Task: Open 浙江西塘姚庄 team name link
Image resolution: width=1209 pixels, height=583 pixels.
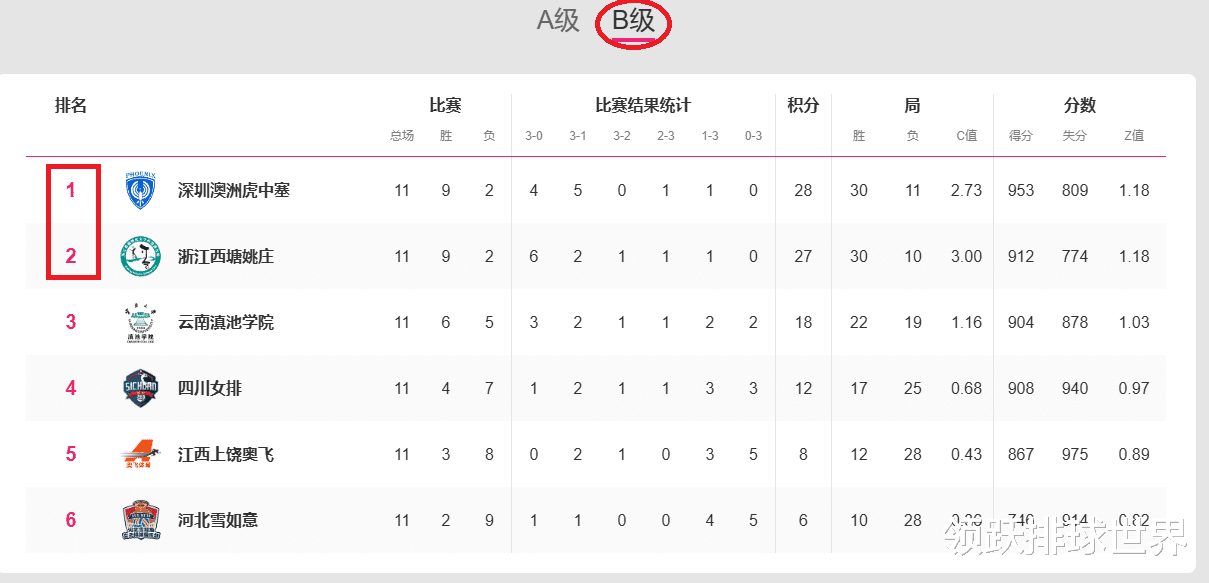Action: point(225,256)
